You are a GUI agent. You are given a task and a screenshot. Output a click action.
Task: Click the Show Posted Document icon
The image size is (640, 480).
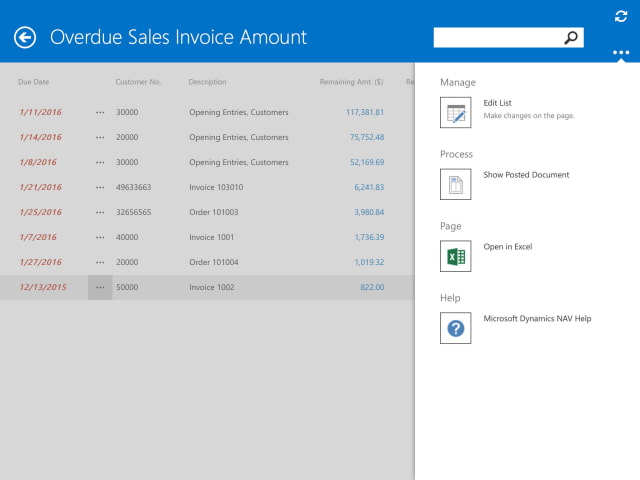click(x=455, y=184)
